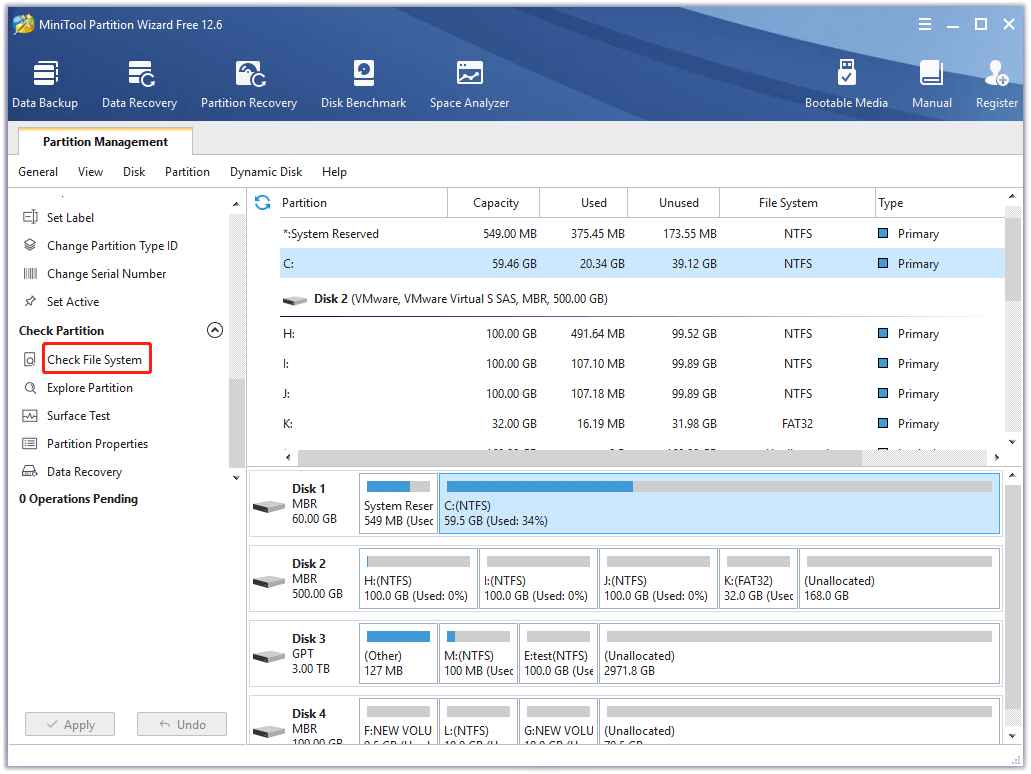This screenshot has height=774, width=1031.
Task: Click the sidebar Data Recovery drive icon
Action: point(30,472)
